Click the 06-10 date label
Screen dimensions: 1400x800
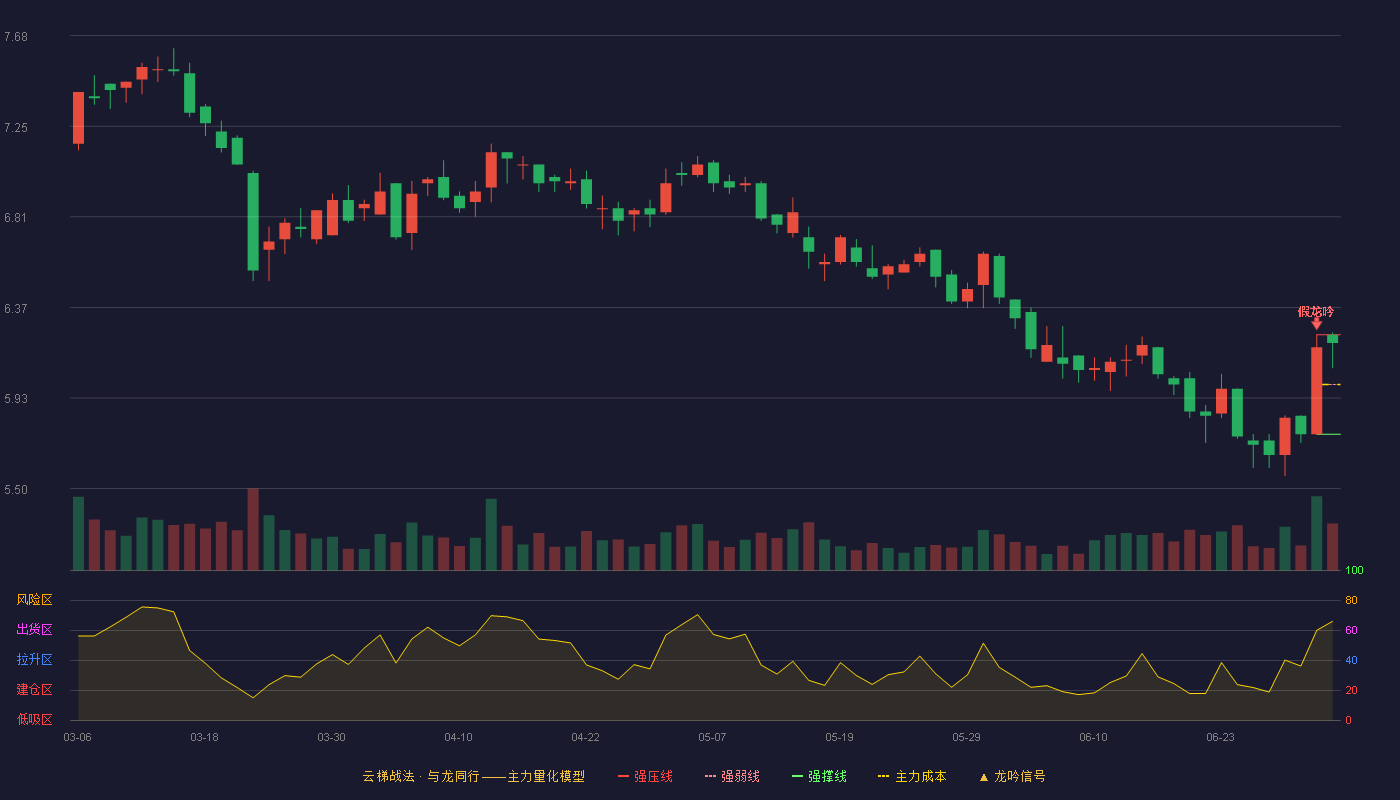coord(1093,737)
